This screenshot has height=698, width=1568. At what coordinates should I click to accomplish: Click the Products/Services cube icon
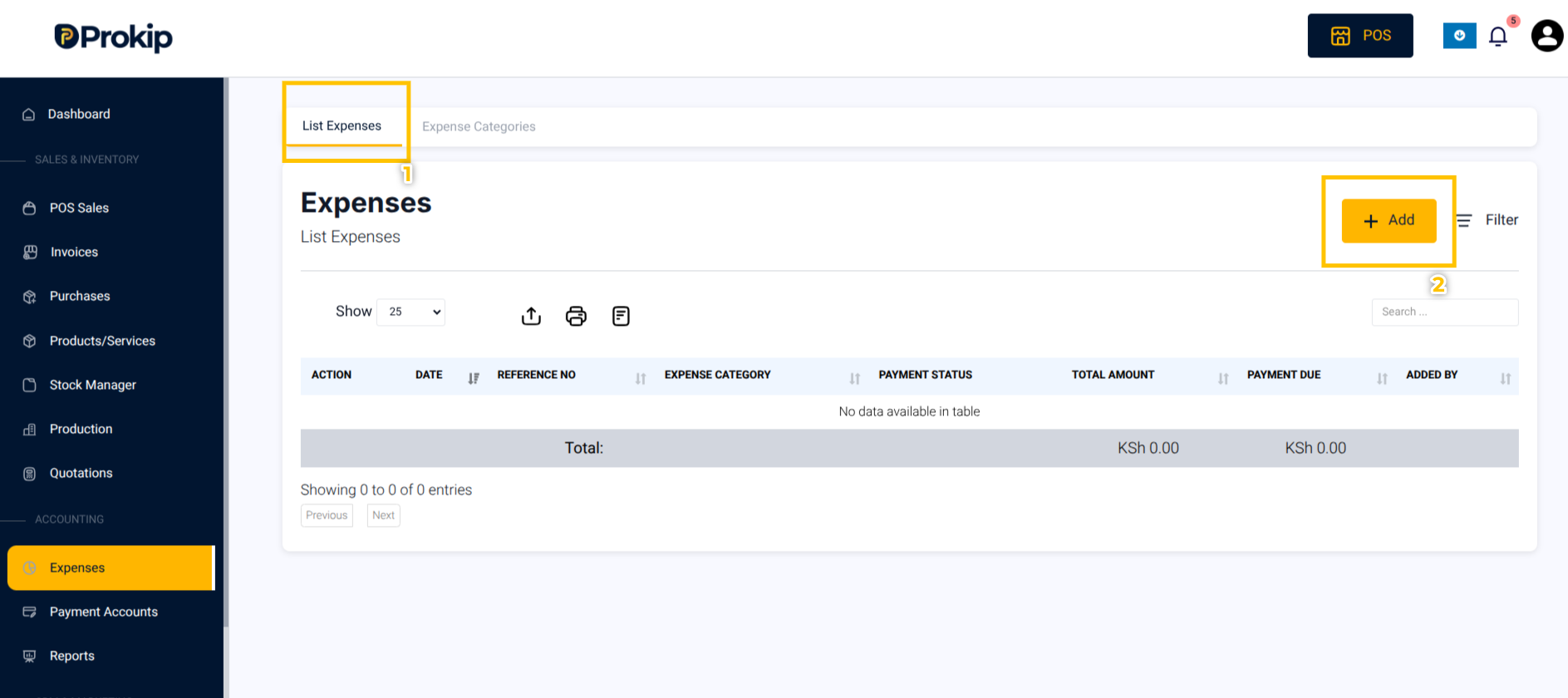(x=29, y=341)
